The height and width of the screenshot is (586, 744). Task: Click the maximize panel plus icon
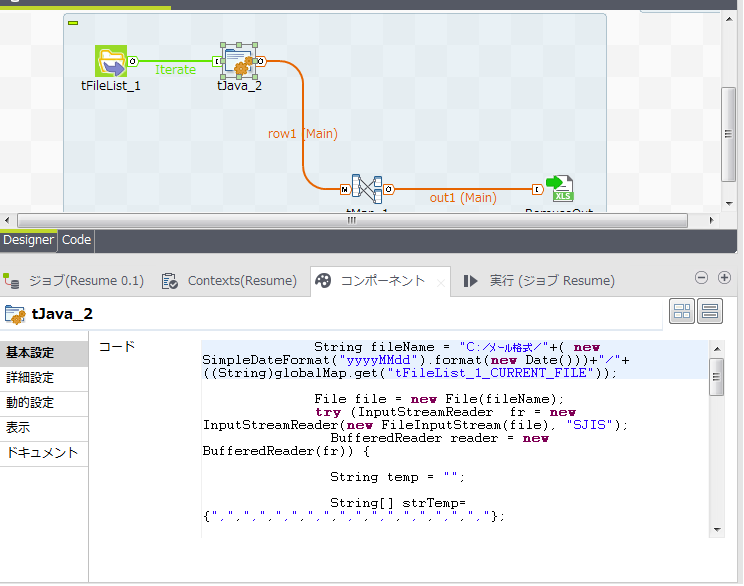tap(724, 278)
